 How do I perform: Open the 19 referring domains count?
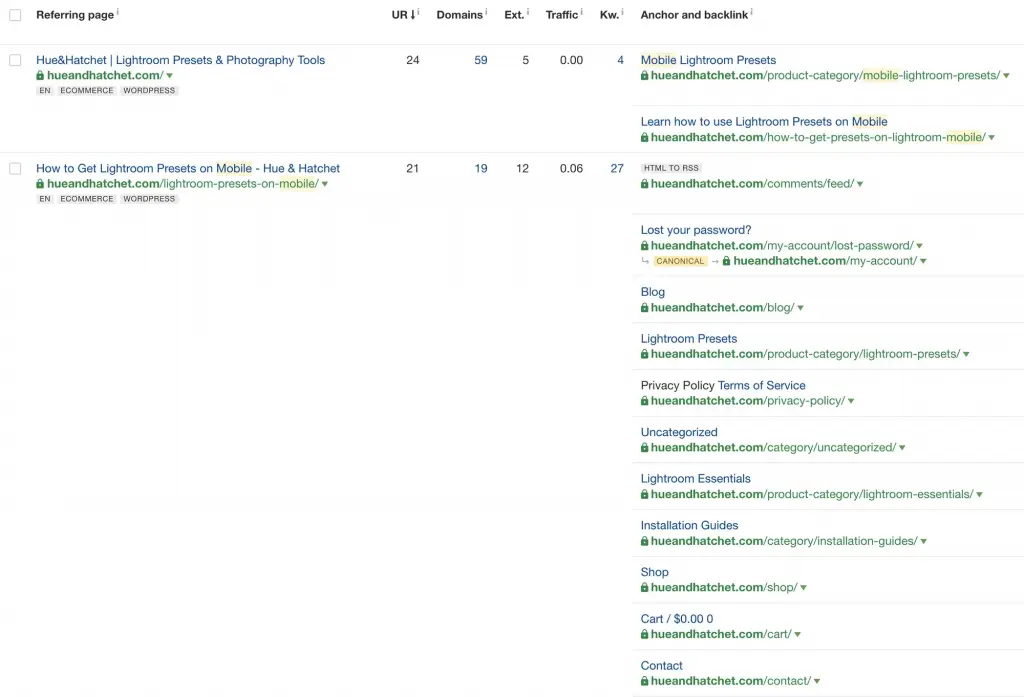481,169
